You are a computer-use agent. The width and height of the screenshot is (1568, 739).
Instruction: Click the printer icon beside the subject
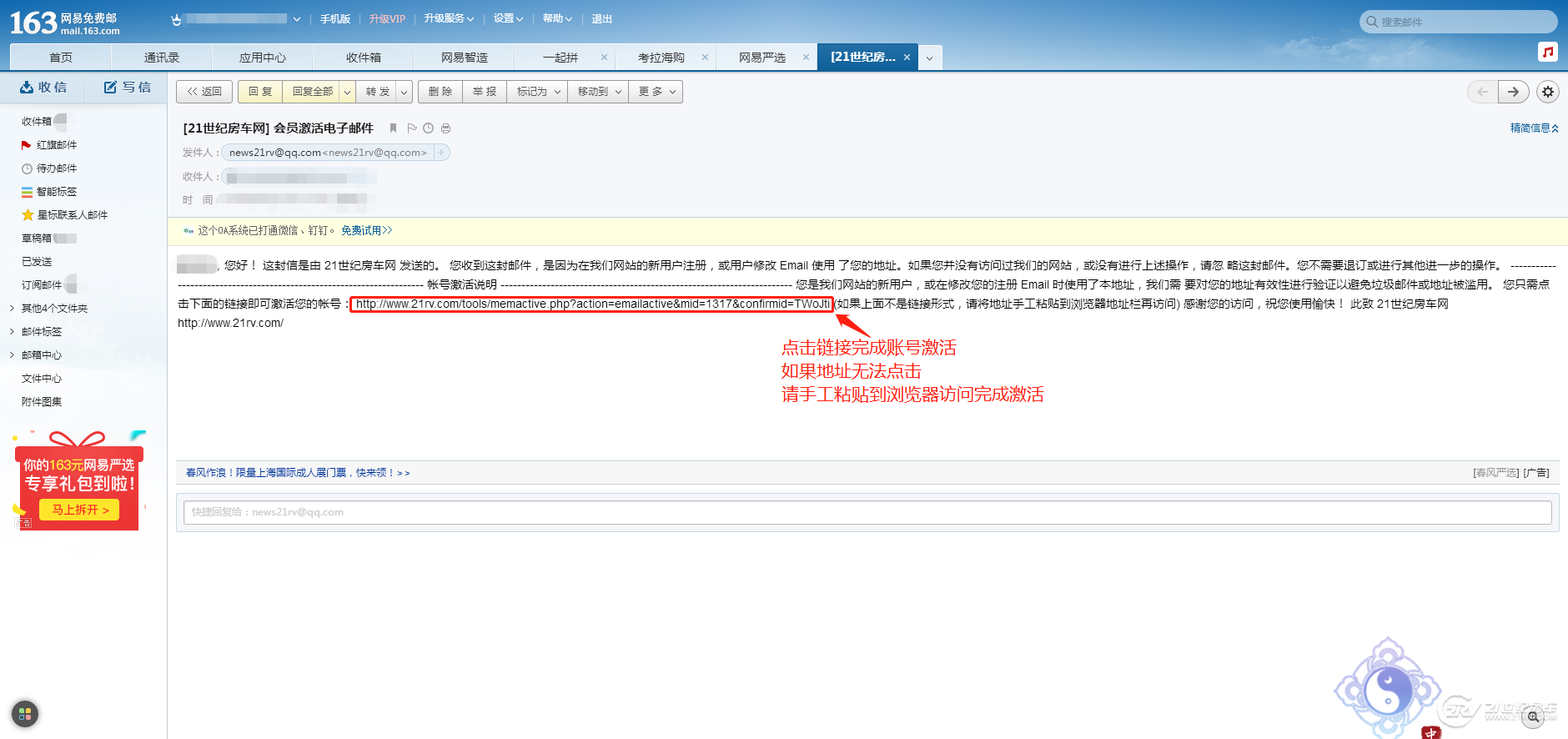pos(445,128)
